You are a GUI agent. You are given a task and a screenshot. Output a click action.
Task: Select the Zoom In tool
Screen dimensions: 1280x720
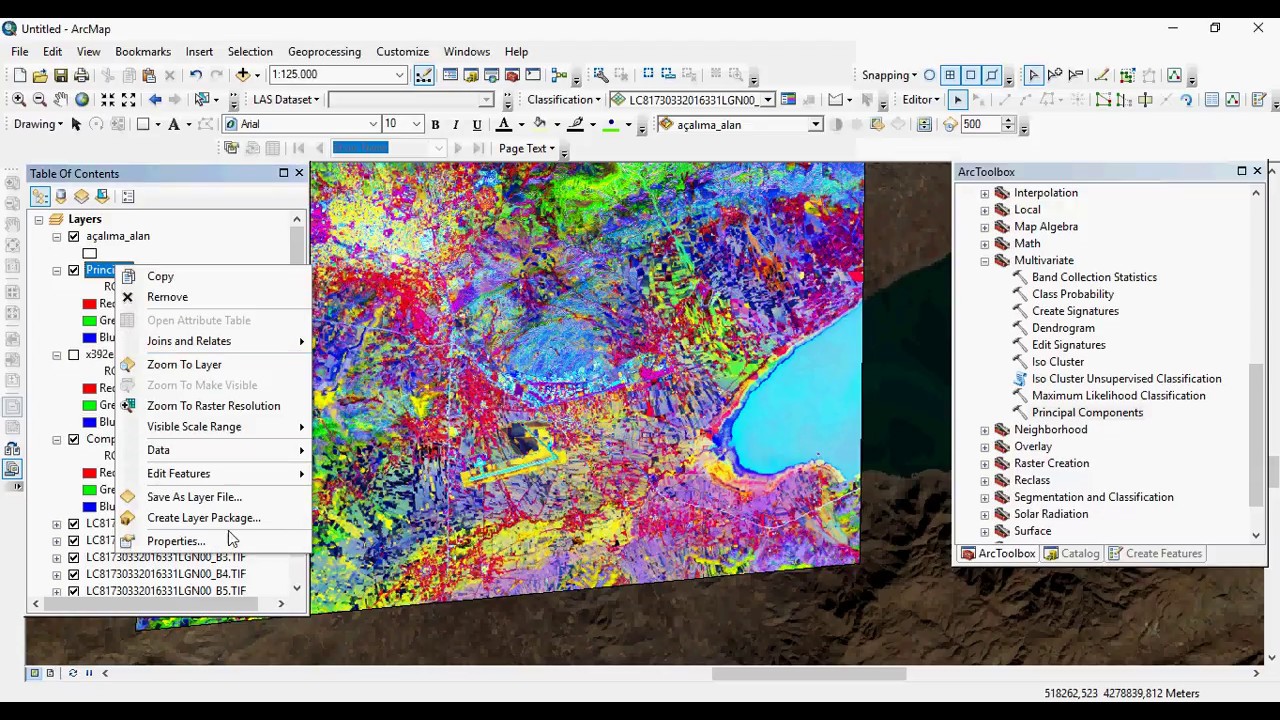[19, 99]
